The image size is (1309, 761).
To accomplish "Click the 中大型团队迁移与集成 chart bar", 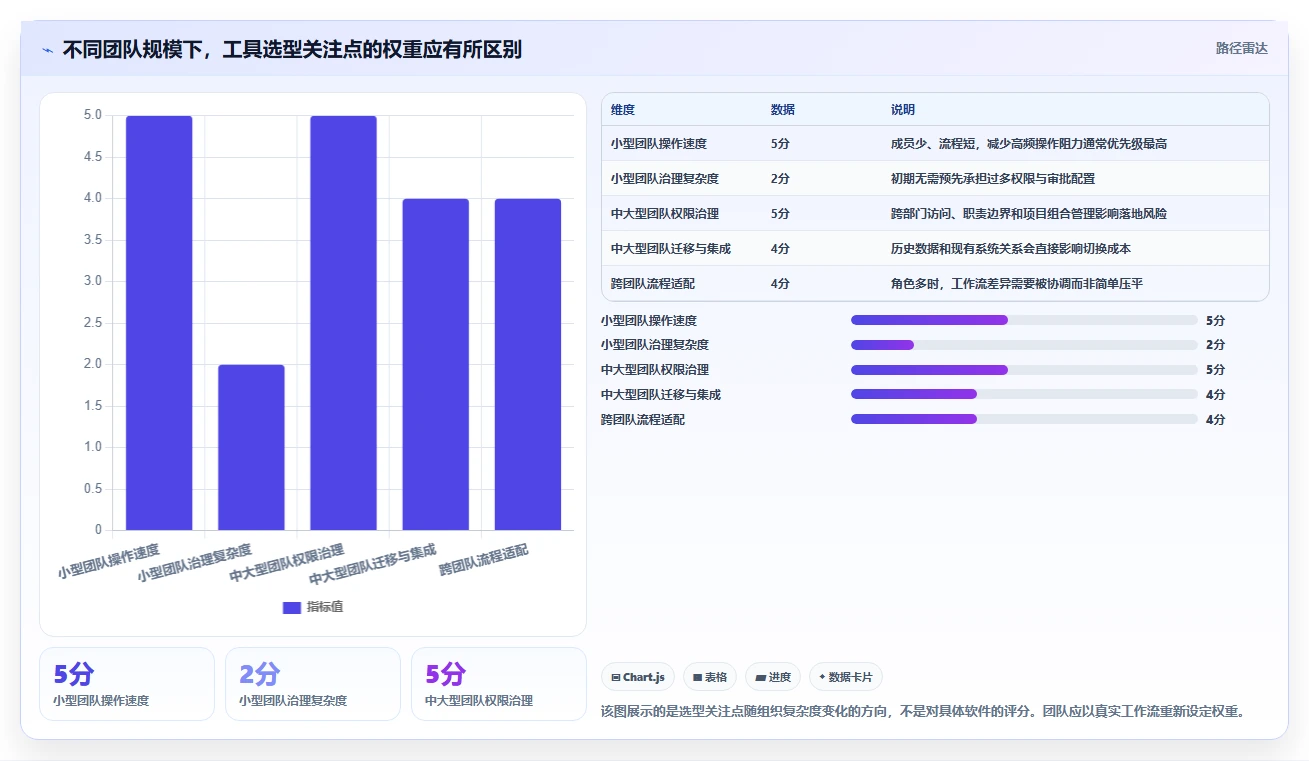I will 435,364.
